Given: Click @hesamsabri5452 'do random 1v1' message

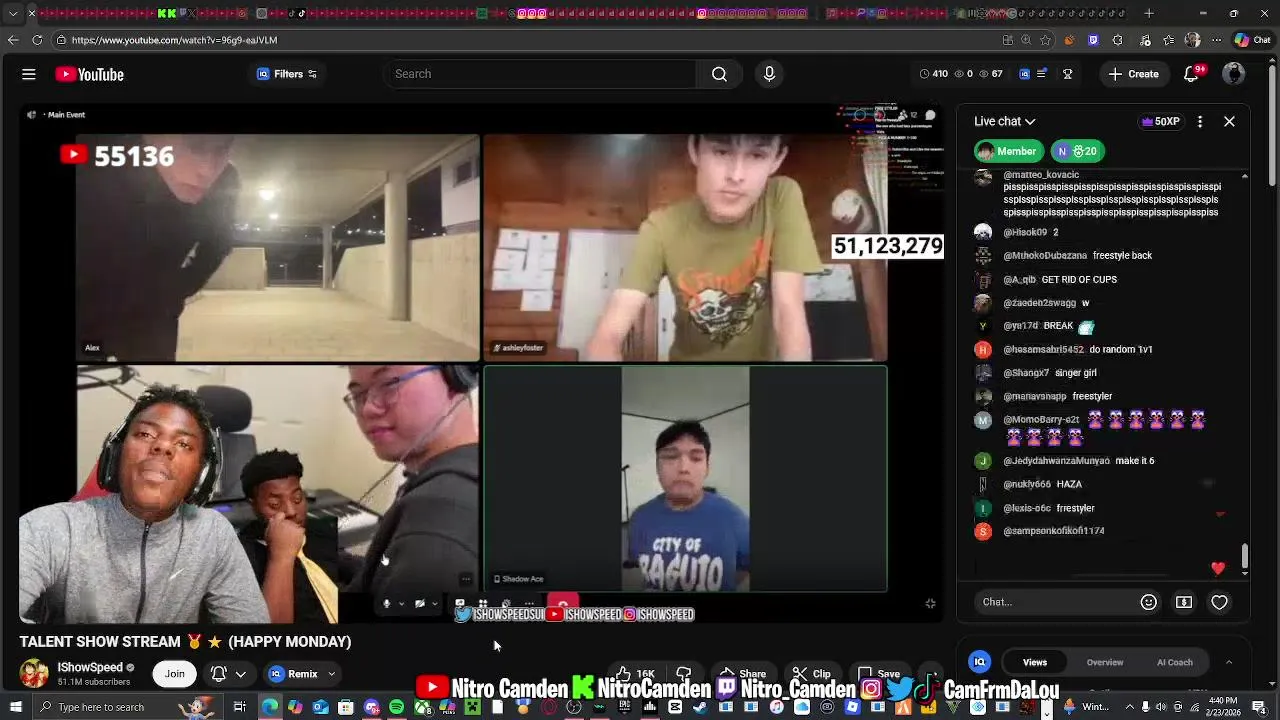Looking at the screenshot, I should click(1078, 350).
